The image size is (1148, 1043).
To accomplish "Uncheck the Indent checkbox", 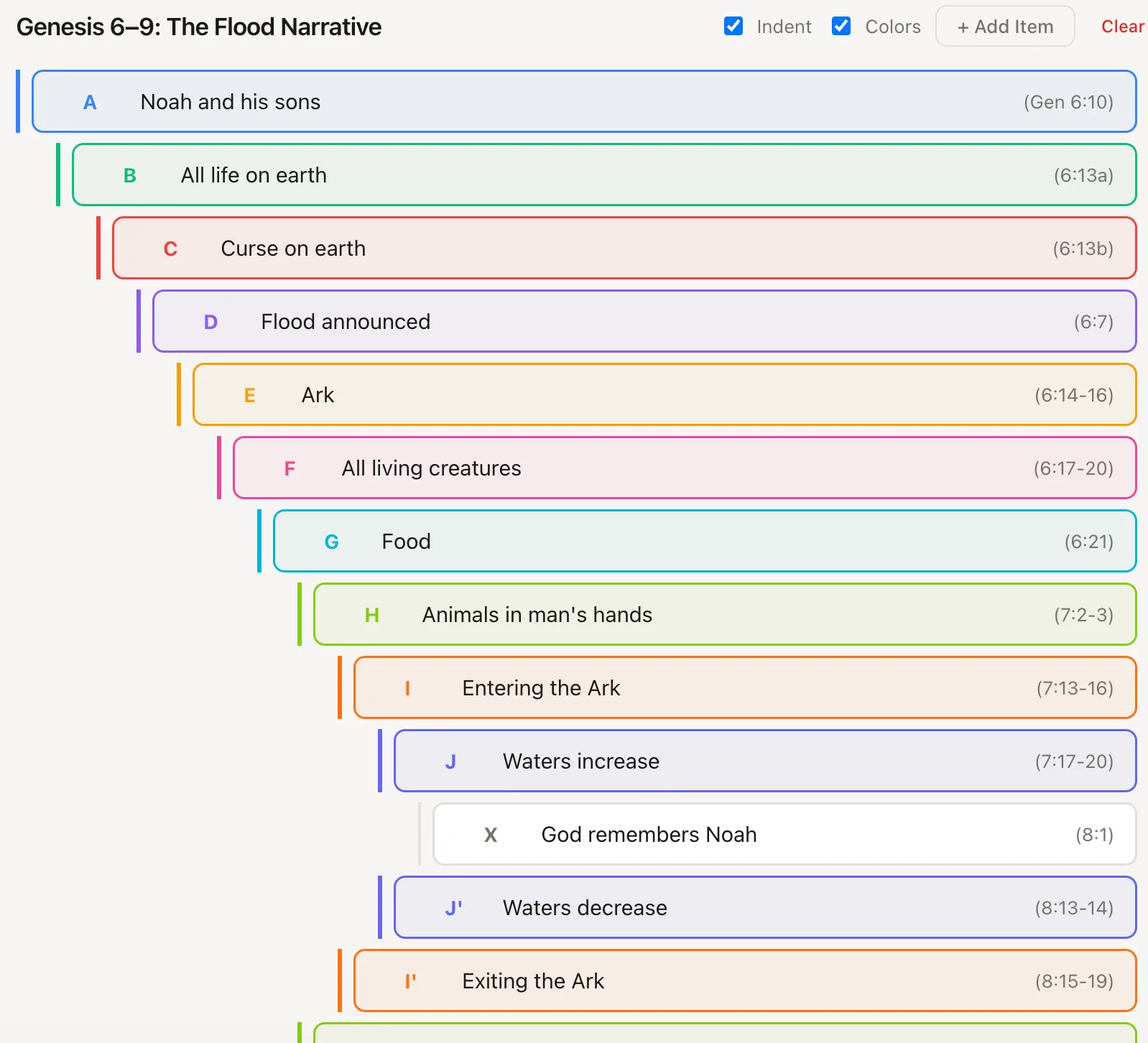I will tap(733, 27).
